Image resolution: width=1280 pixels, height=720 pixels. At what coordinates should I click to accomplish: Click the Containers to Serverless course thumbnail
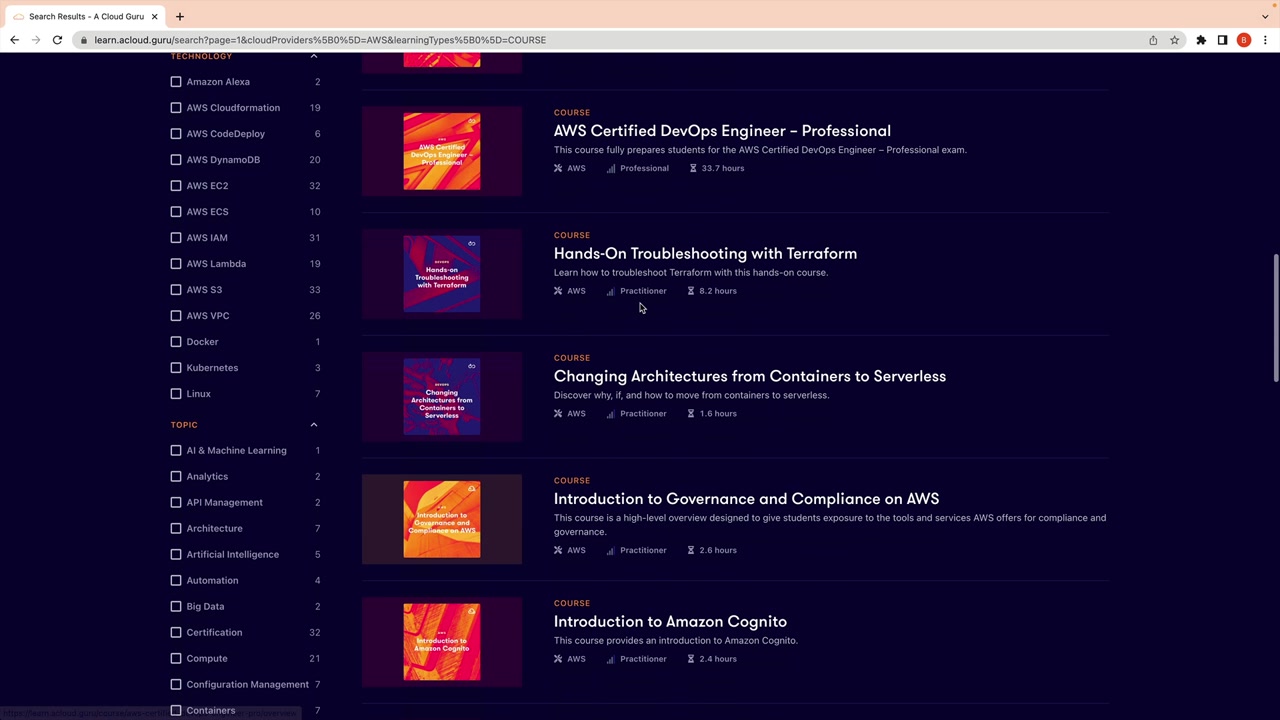[x=442, y=397]
